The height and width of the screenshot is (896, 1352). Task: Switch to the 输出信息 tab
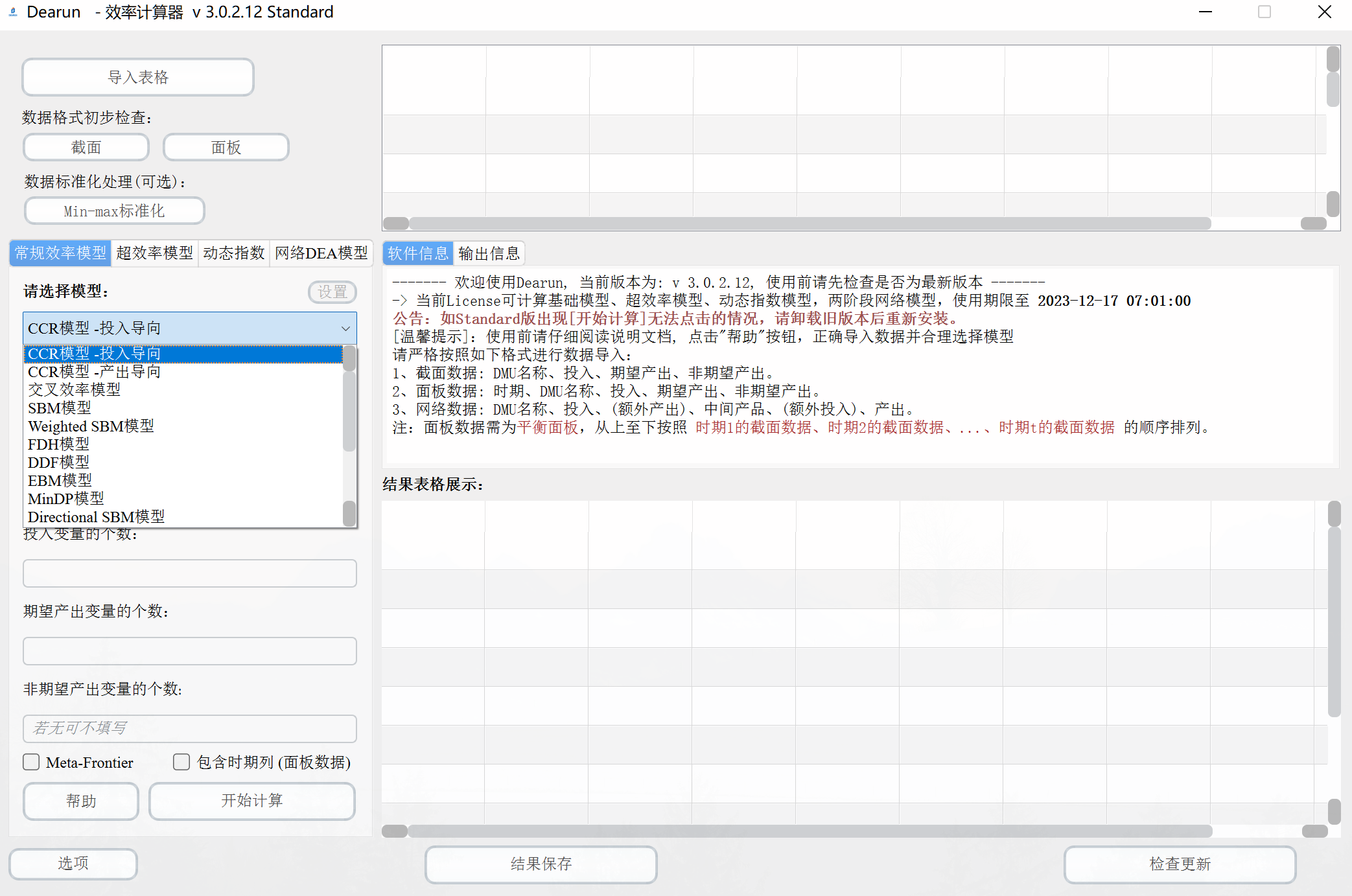coord(489,254)
